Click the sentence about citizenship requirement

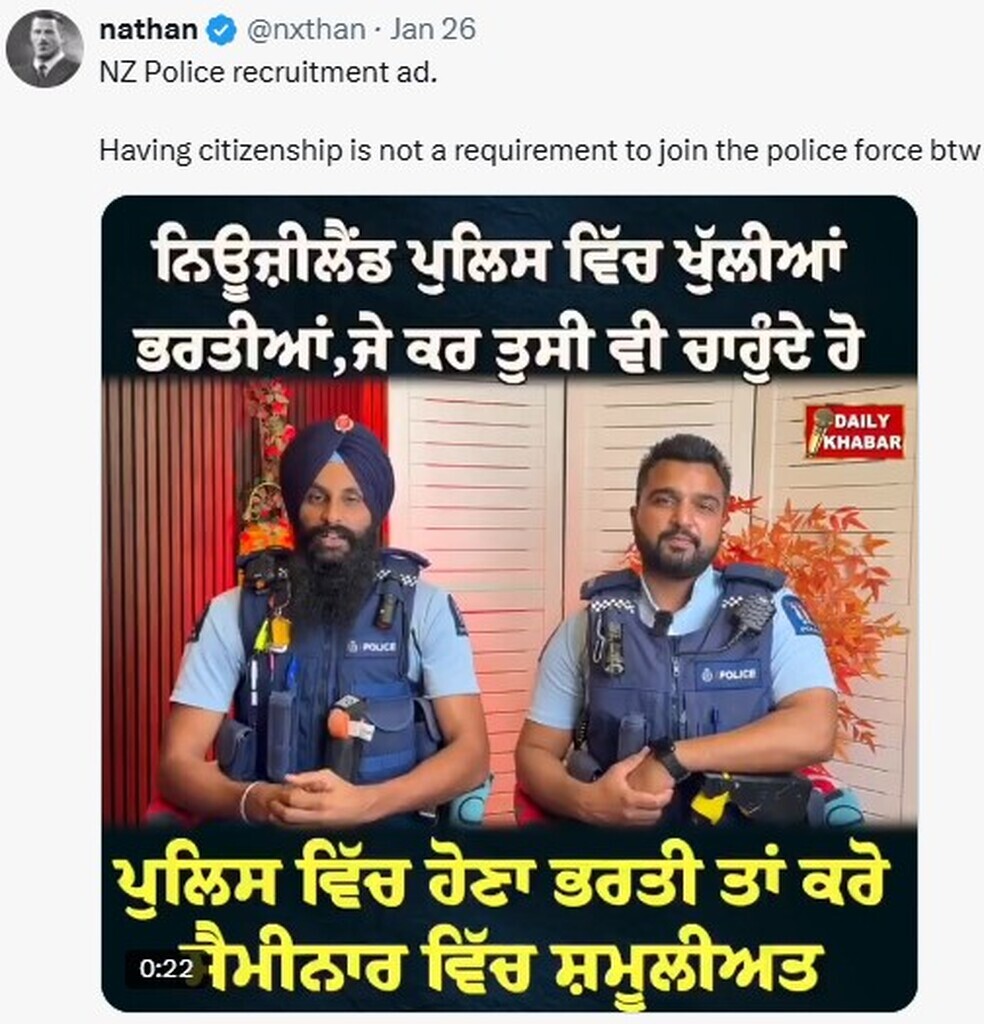click(x=539, y=151)
